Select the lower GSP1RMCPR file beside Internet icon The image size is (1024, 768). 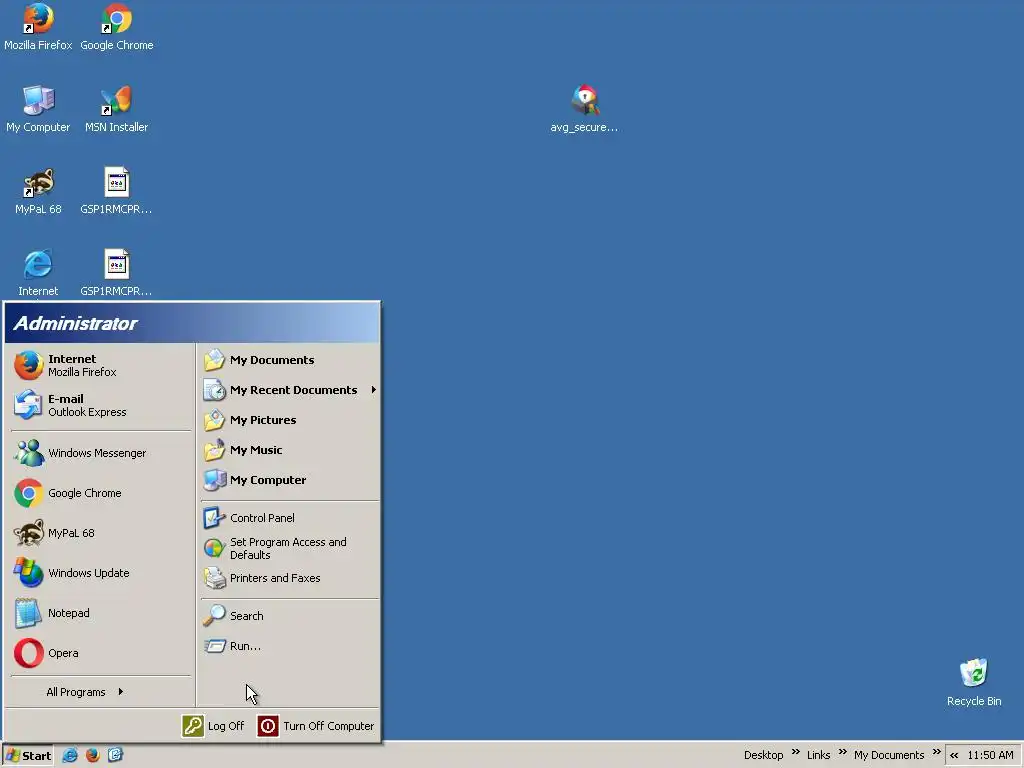[x=116, y=273]
